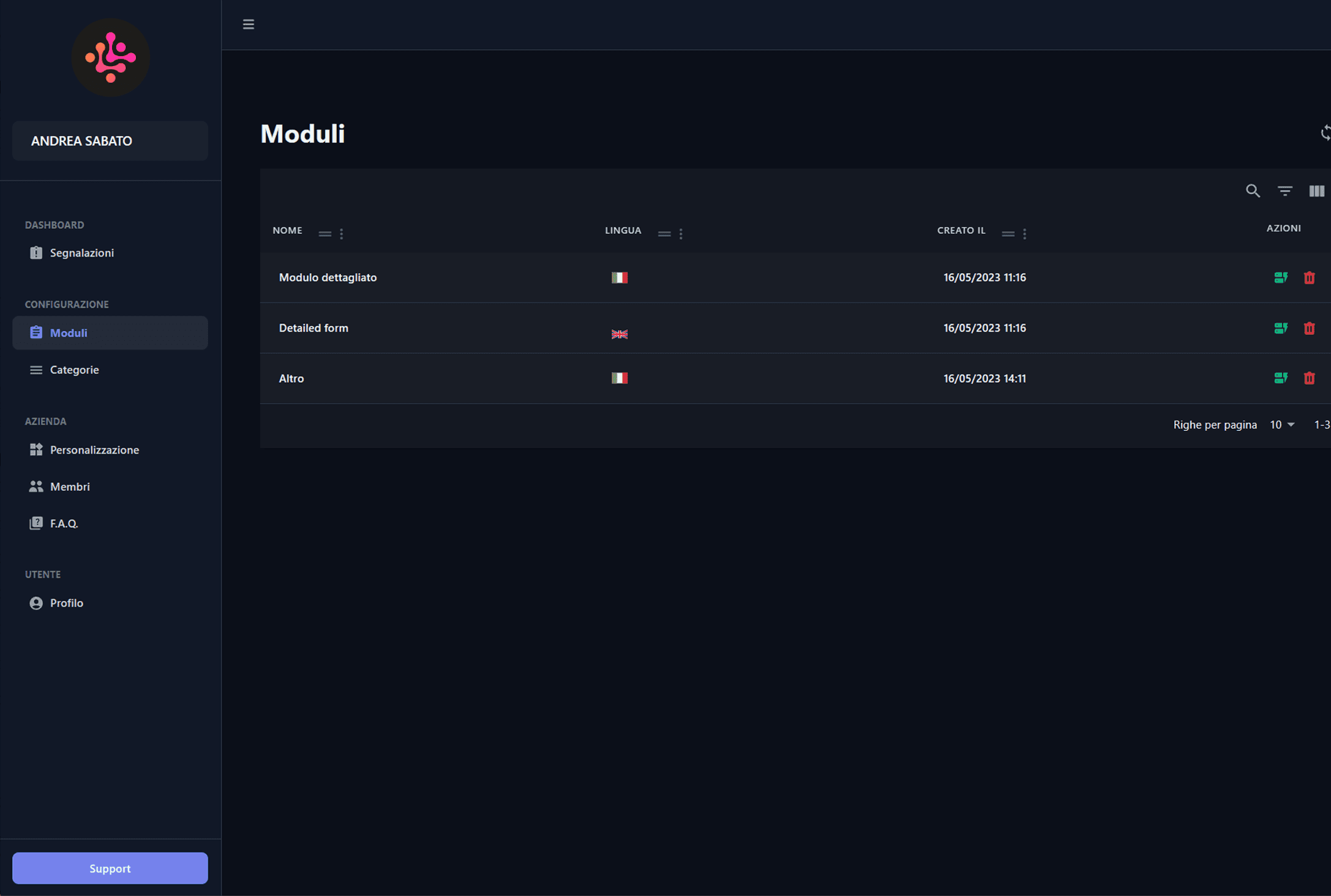The width and height of the screenshot is (1331, 896).
Task: Open Categorie in the sidebar
Action: point(110,370)
